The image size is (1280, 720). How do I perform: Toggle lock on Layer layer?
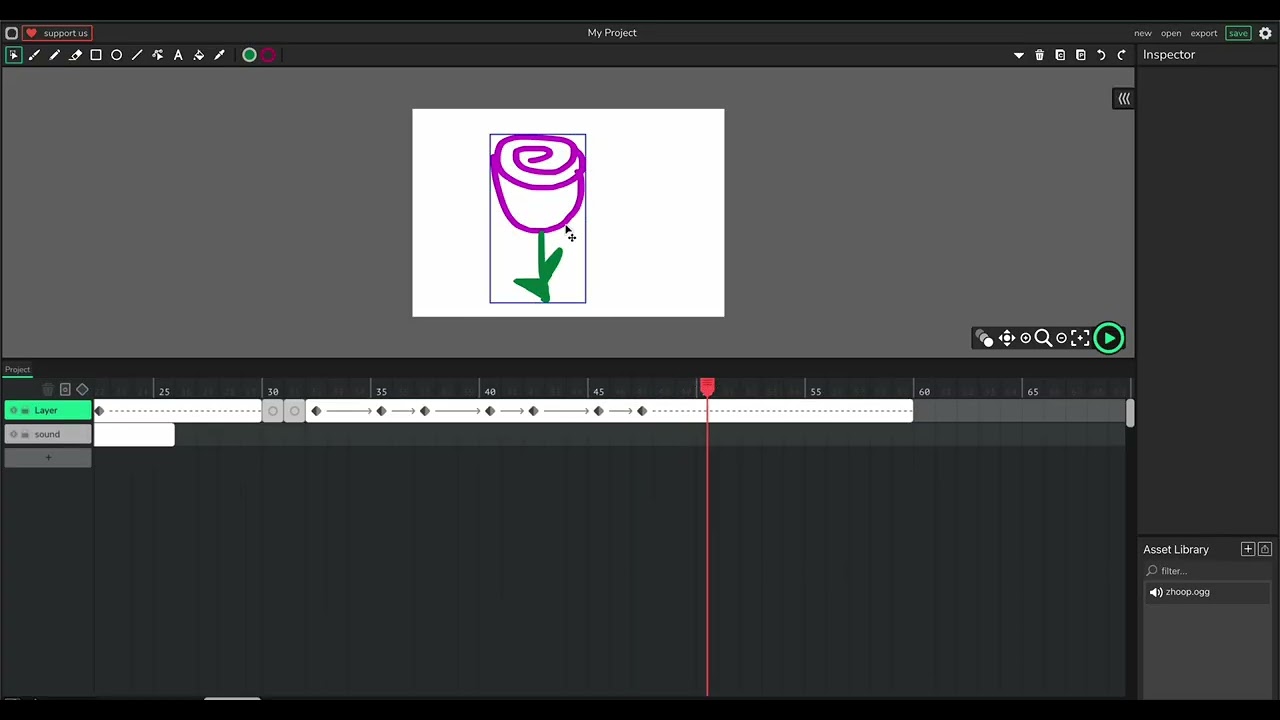coord(25,410)
